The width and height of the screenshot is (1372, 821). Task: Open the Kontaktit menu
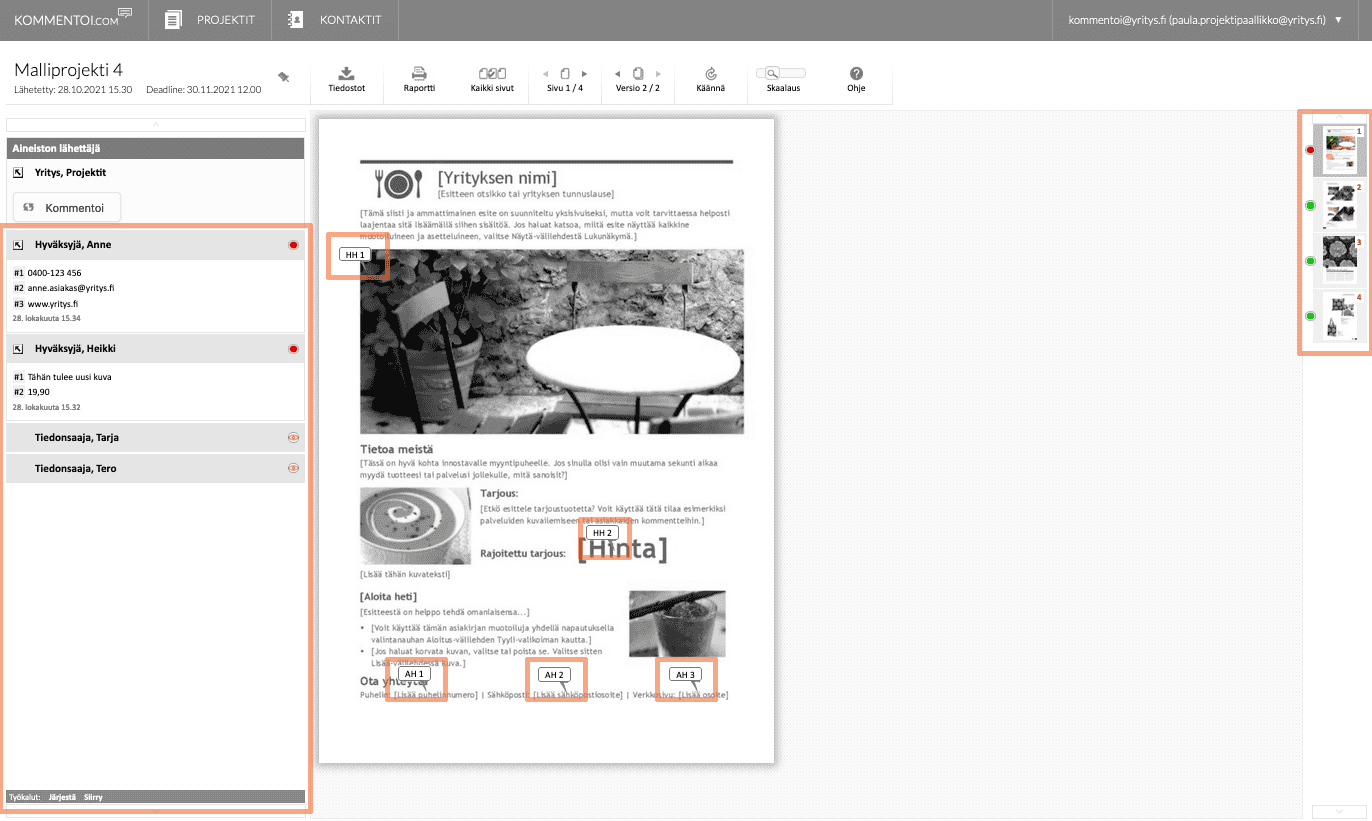coord(334,20)
